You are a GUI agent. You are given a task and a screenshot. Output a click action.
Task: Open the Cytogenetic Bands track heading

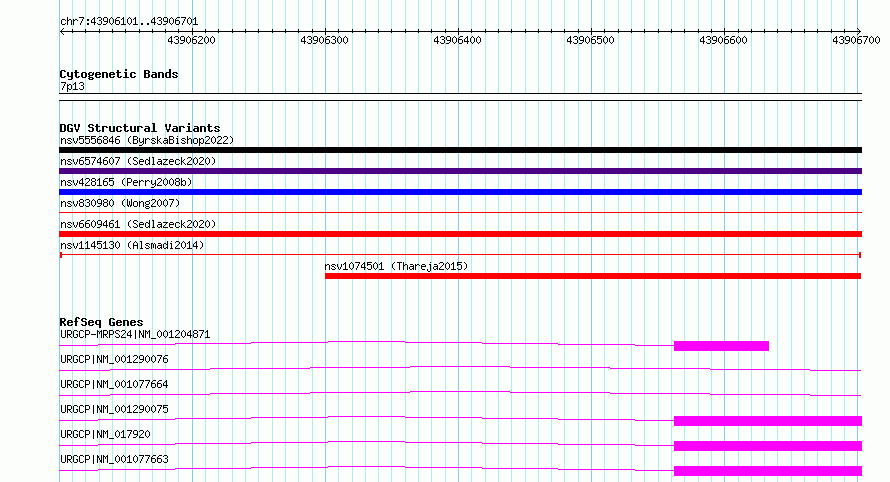(x=119, y=74)
